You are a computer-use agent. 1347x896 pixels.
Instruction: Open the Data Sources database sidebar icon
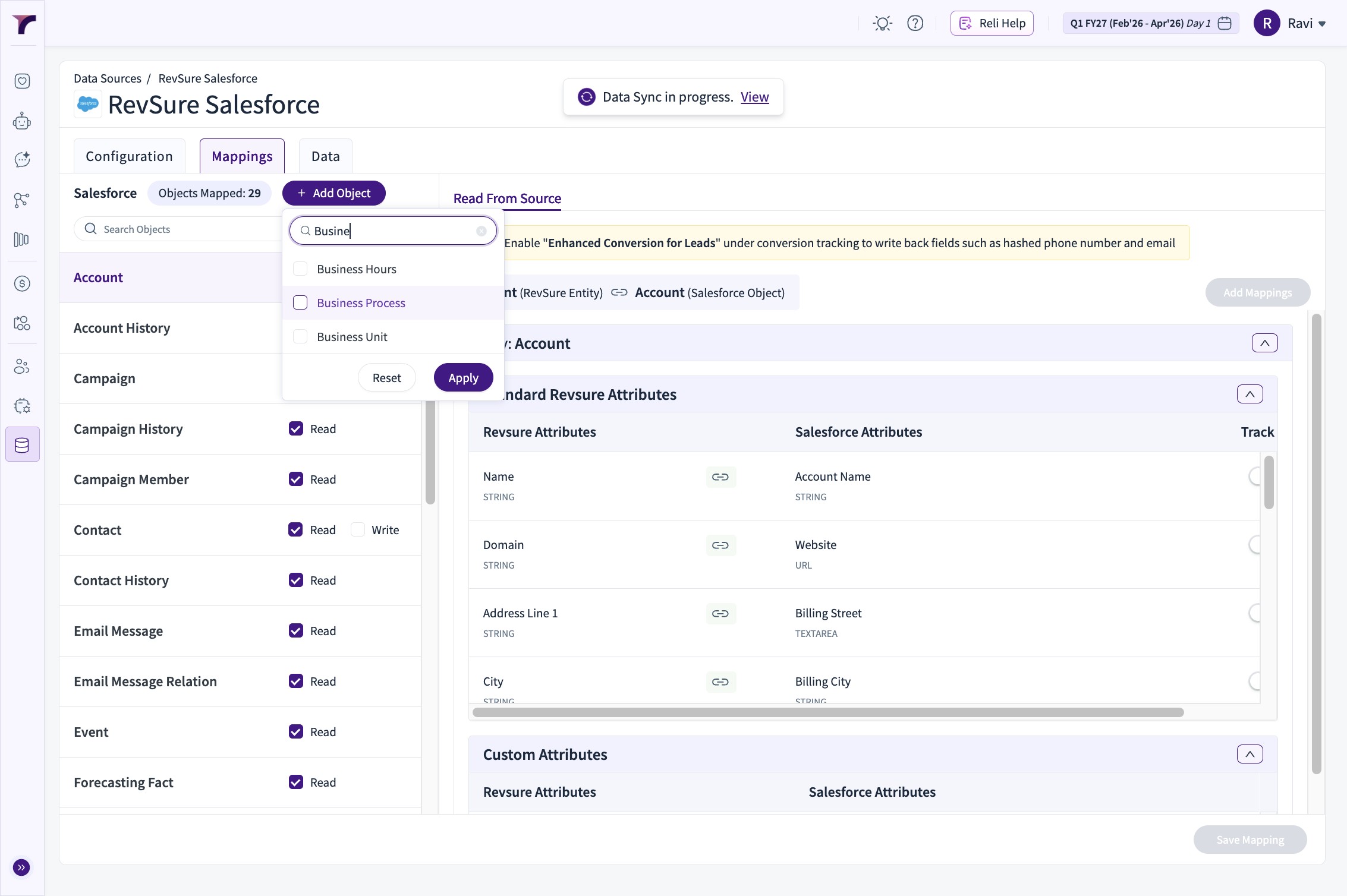click(22, 444)
